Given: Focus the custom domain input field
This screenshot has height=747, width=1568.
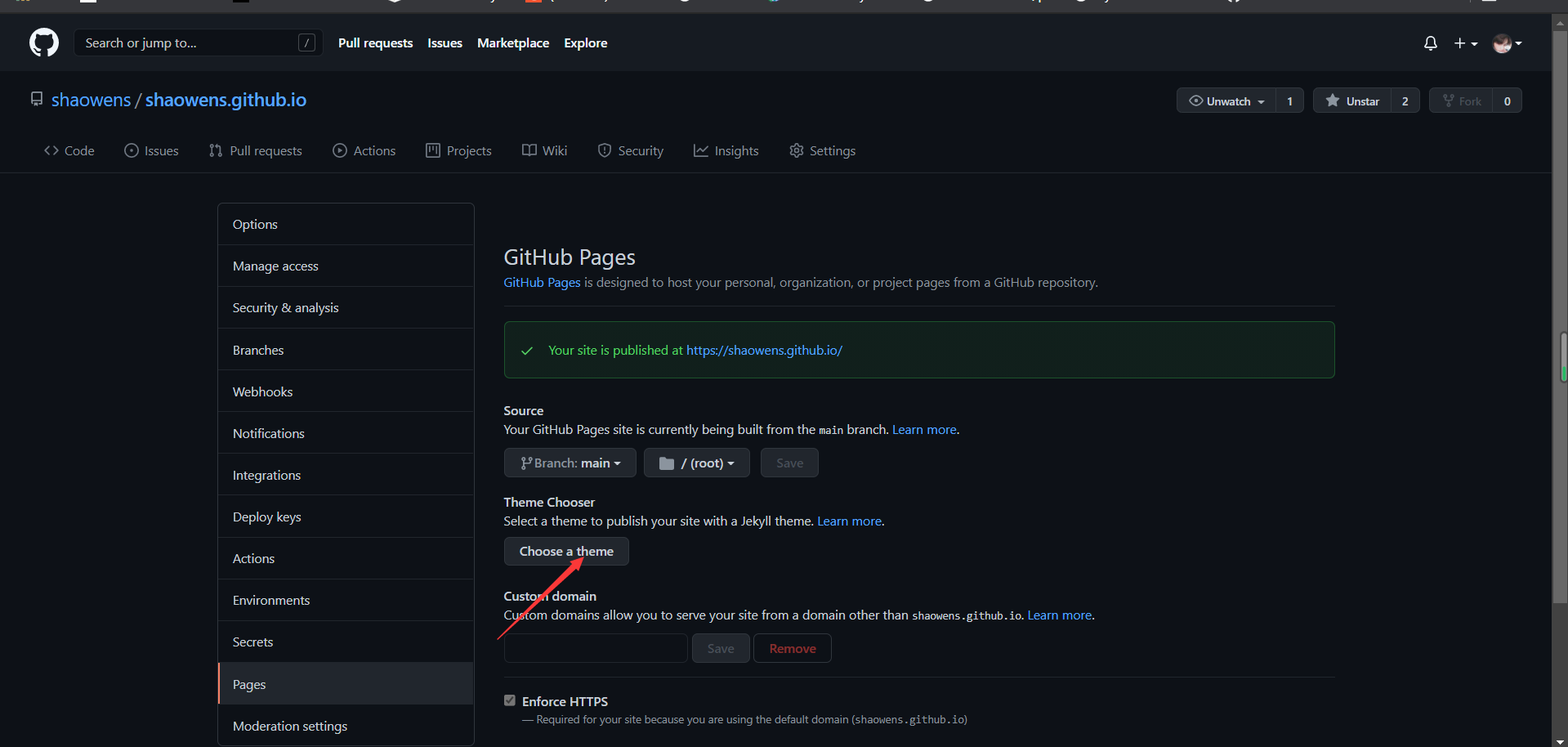Looking at the screenshot, I should click(596, 648).
